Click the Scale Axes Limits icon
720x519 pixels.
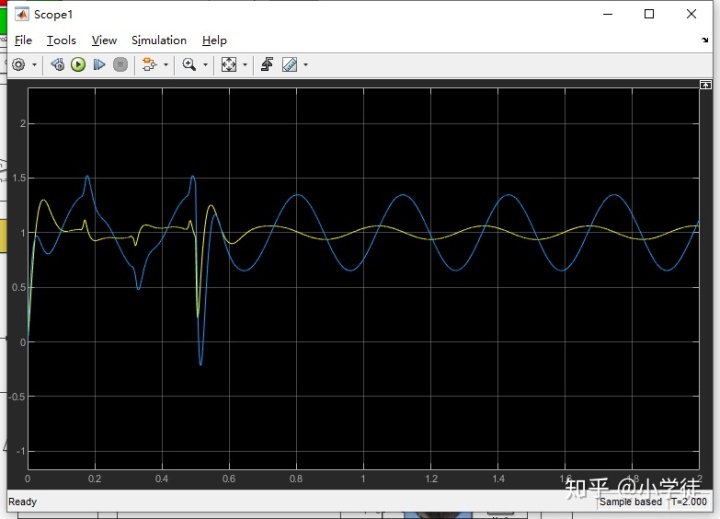tap(229, 65)
